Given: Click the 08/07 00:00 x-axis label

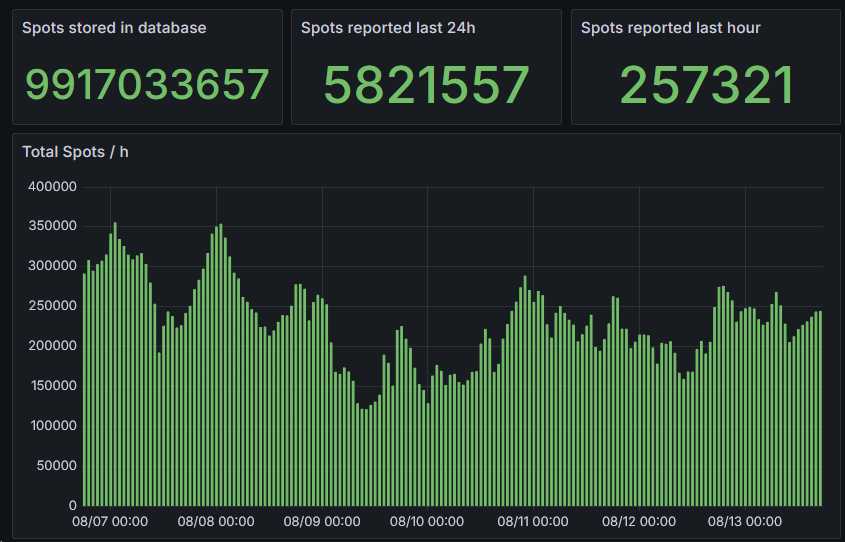Looking at the screenshot, I should click(110, 522).
